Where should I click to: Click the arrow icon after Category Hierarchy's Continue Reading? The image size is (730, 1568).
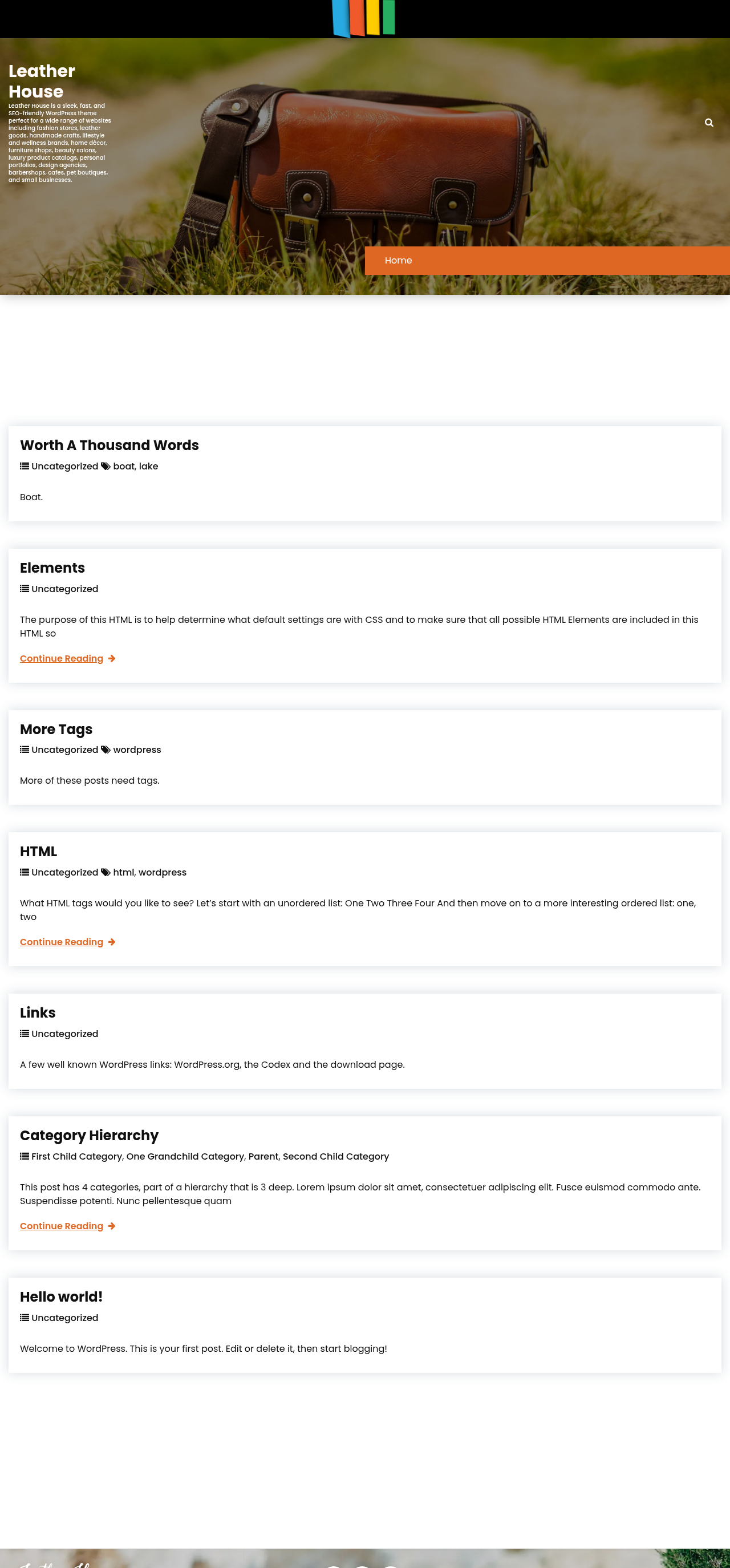coord(111,1226)
